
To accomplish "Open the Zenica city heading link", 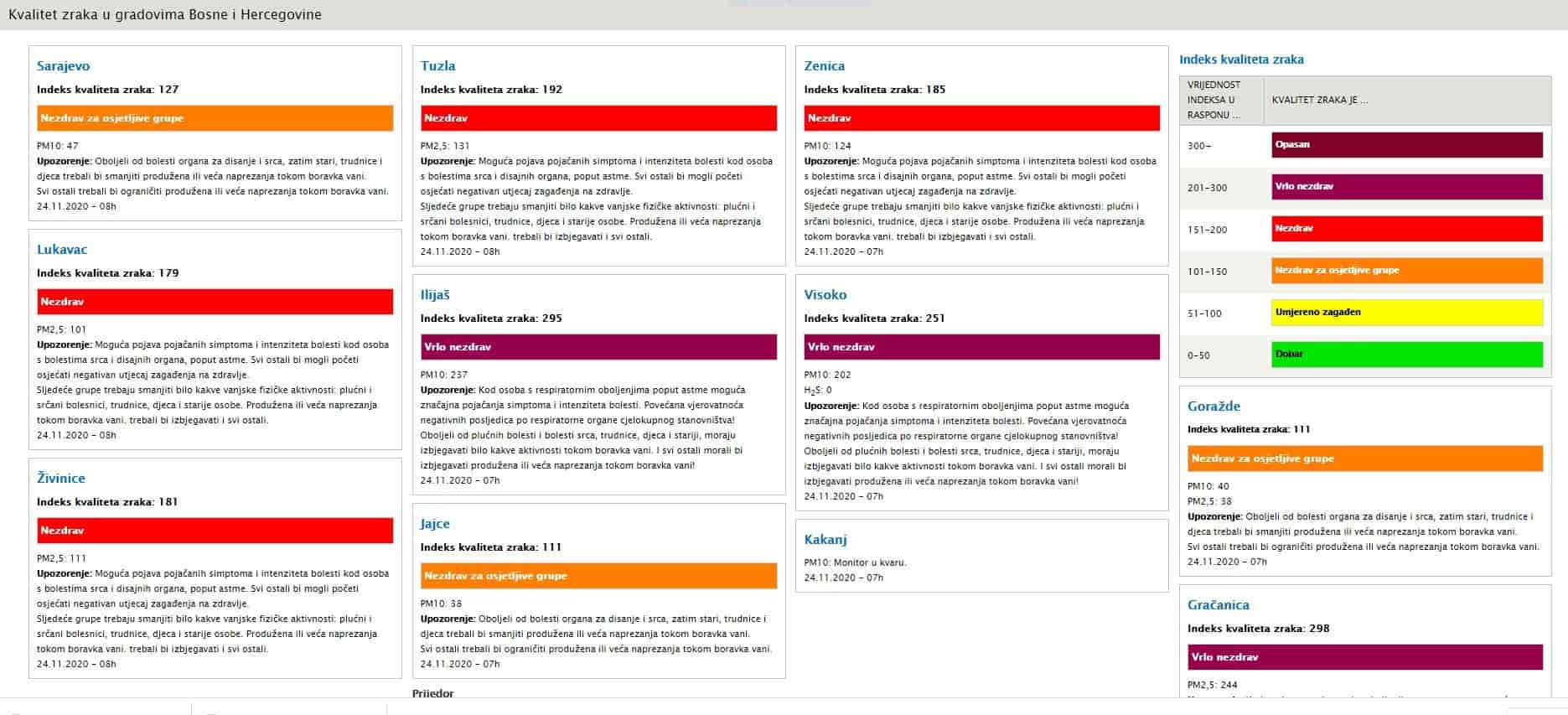I will [824, 66].
